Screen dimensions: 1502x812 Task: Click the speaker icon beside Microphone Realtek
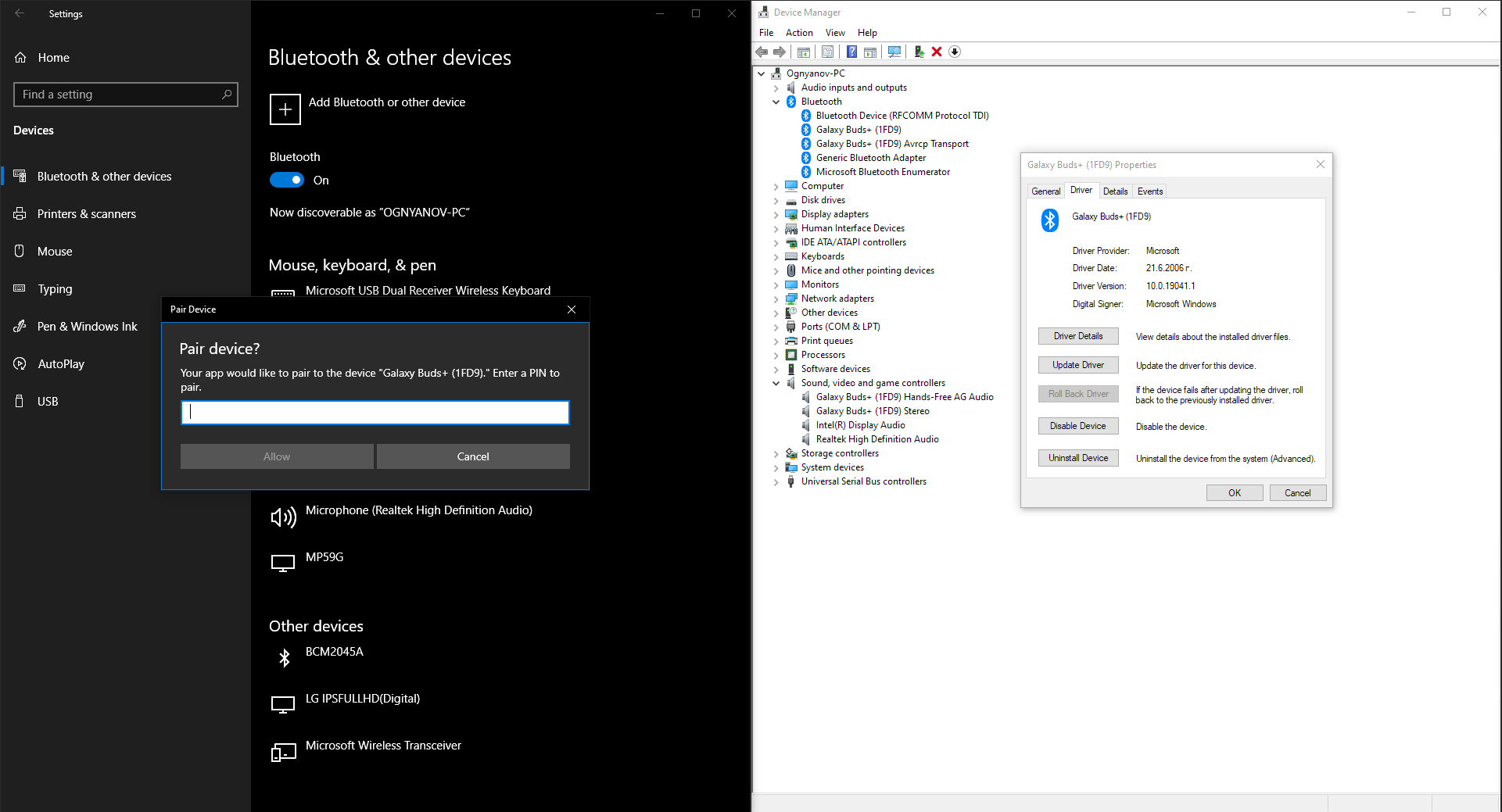[283, 517]
